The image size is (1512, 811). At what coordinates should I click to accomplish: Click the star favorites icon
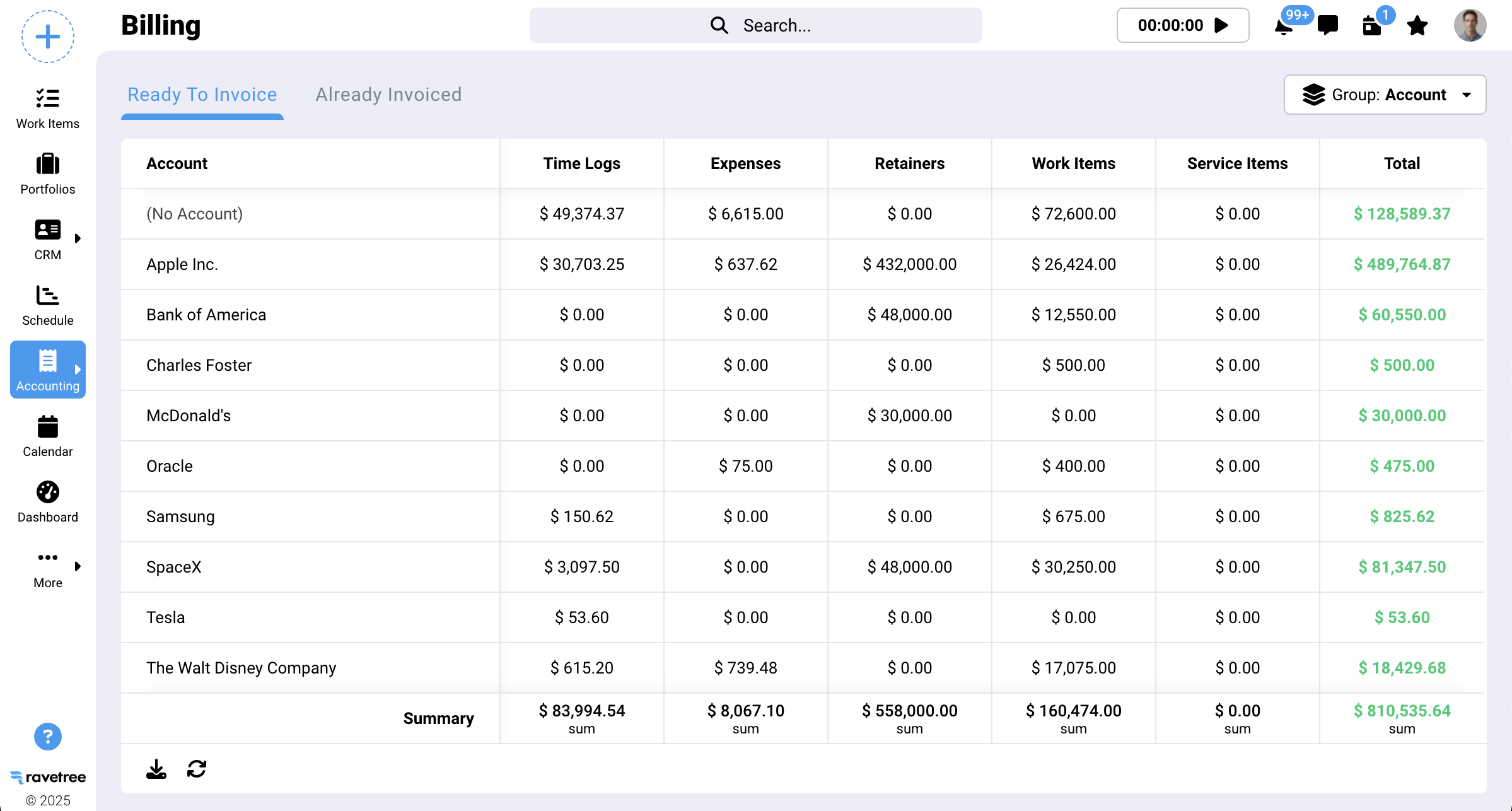tap(1417, 26)
